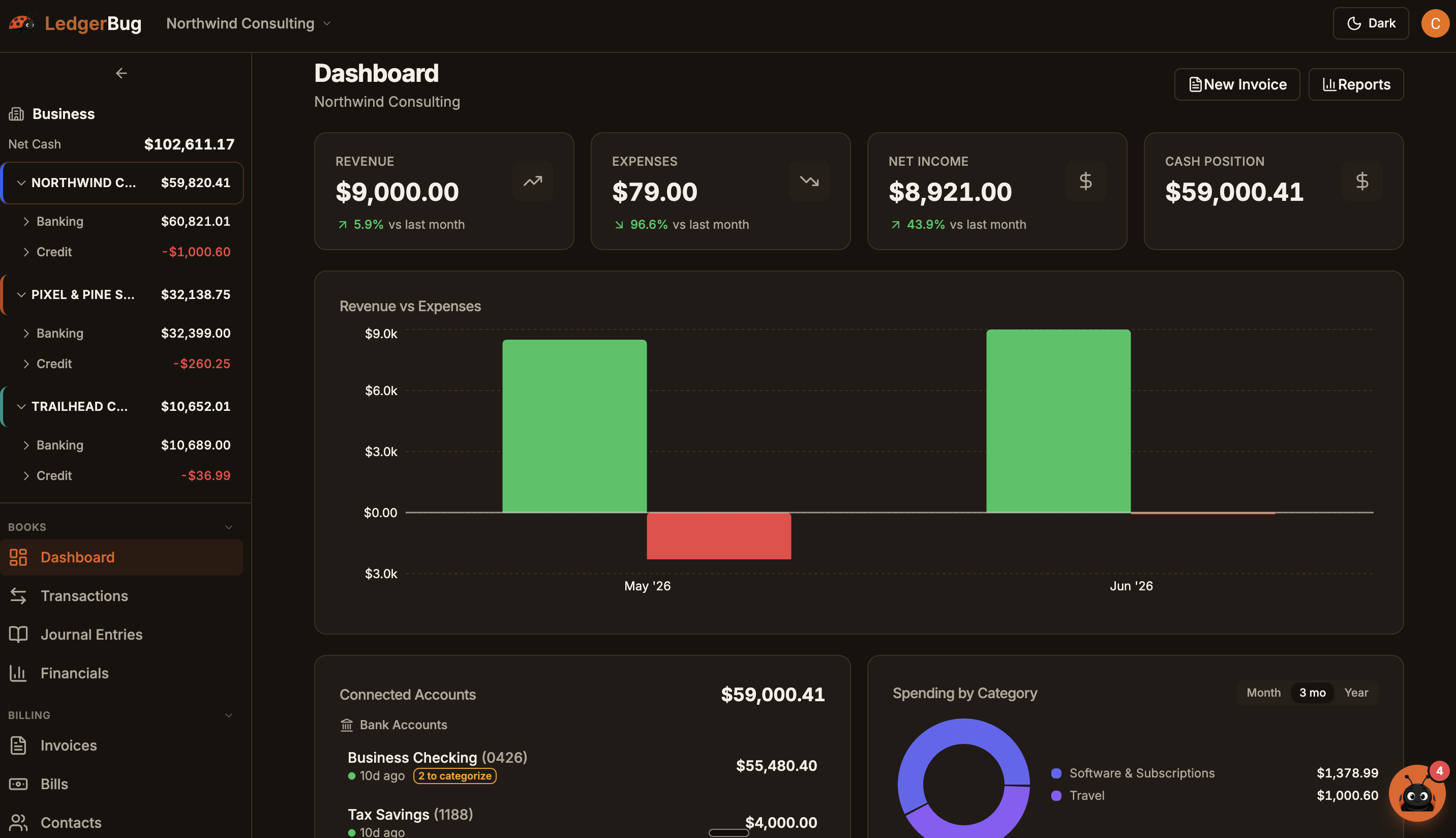Expand Credit row showing -$1,000.60
The image size is (1456, 838).
(26, 252)
